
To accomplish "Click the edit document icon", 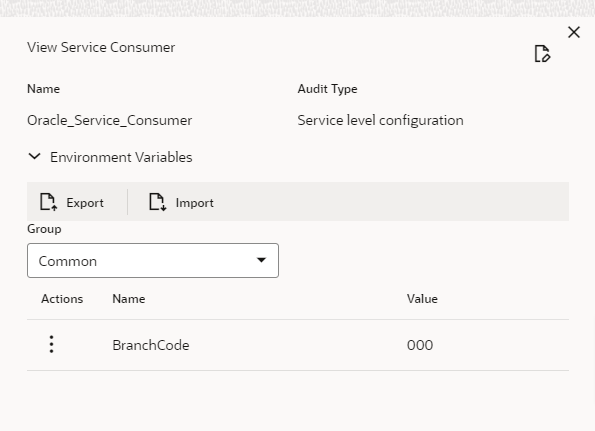I will point(542,53).
